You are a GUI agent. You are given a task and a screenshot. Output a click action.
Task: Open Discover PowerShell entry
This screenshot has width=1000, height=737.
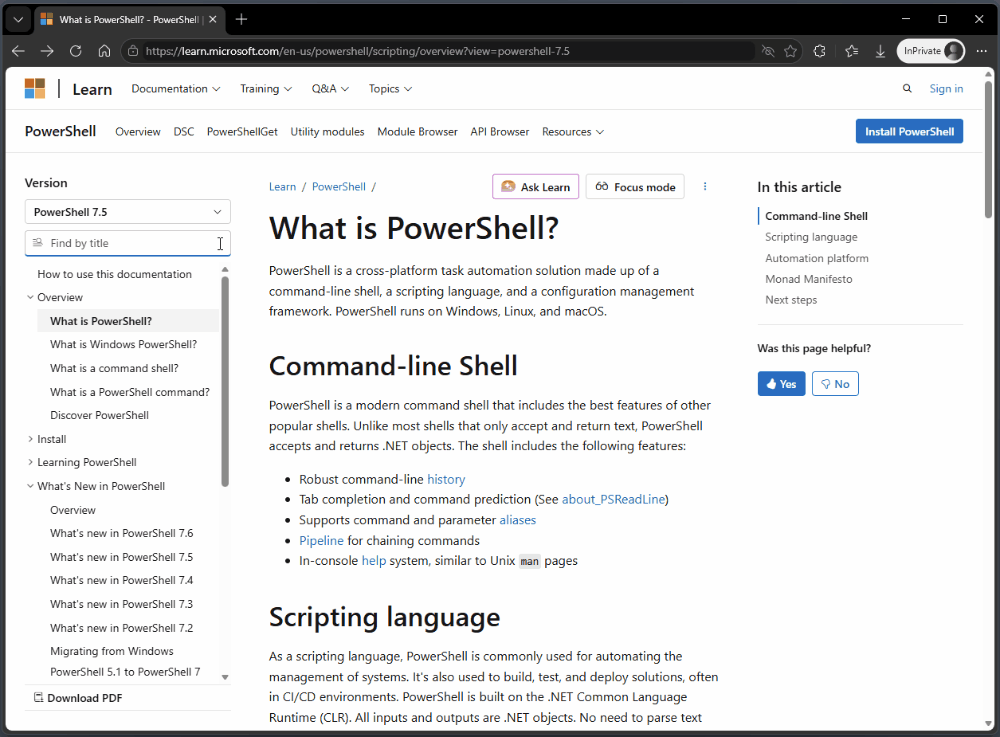click(99, 415)
